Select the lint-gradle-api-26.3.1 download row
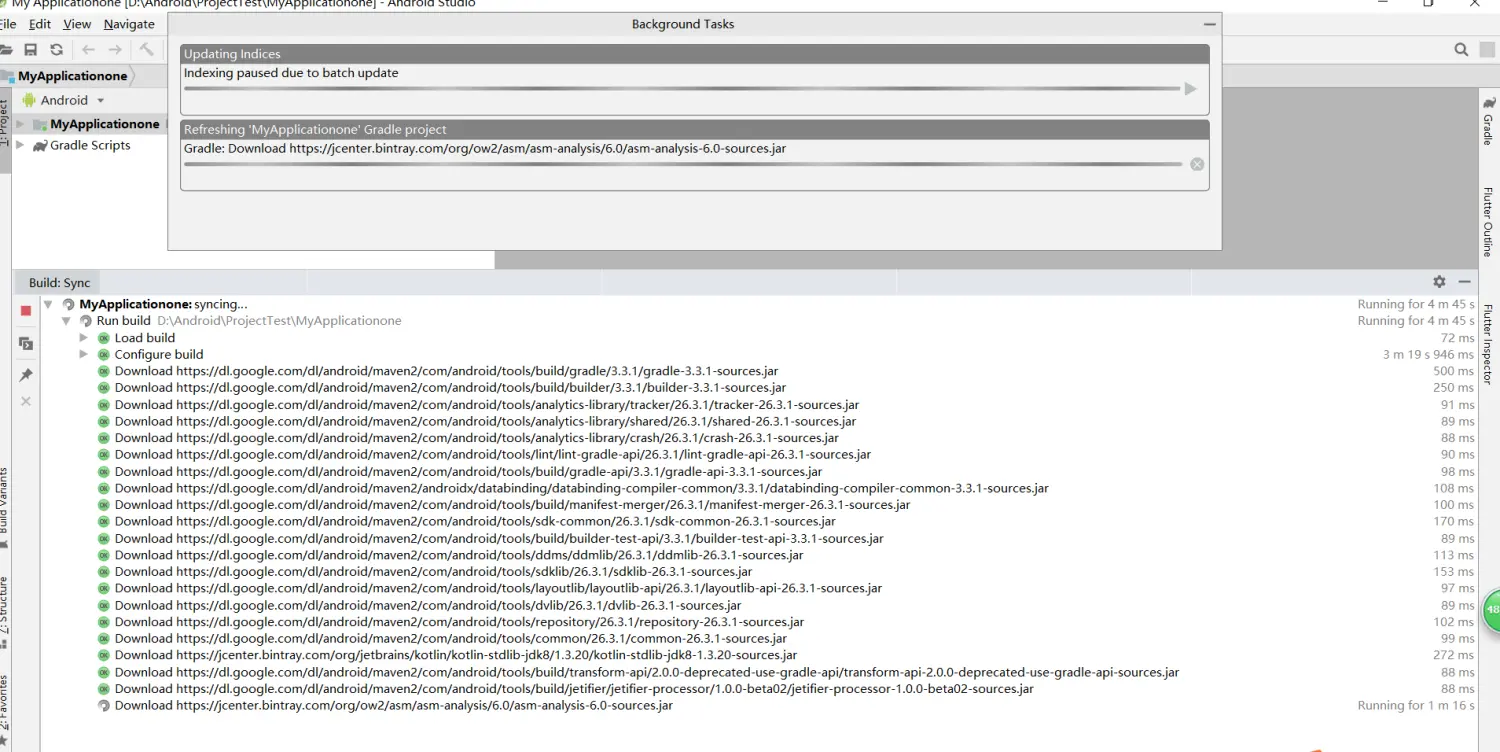The width and height of the screenshot is (1500, 752). click(493, 455)
